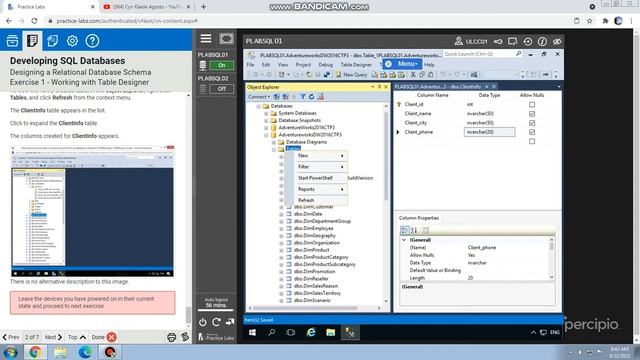Toggle full-screen device view icon

coord(226,39)
